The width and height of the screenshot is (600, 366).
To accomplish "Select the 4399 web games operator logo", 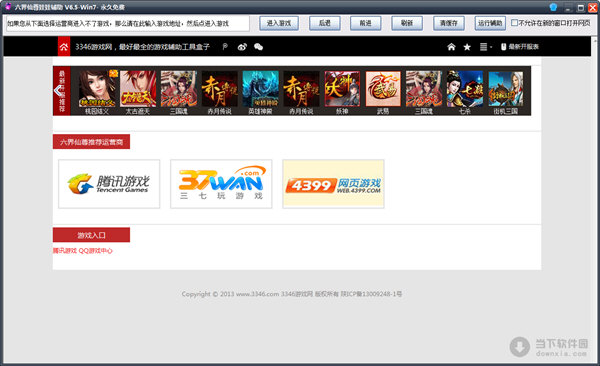I will tap(333, 184).
